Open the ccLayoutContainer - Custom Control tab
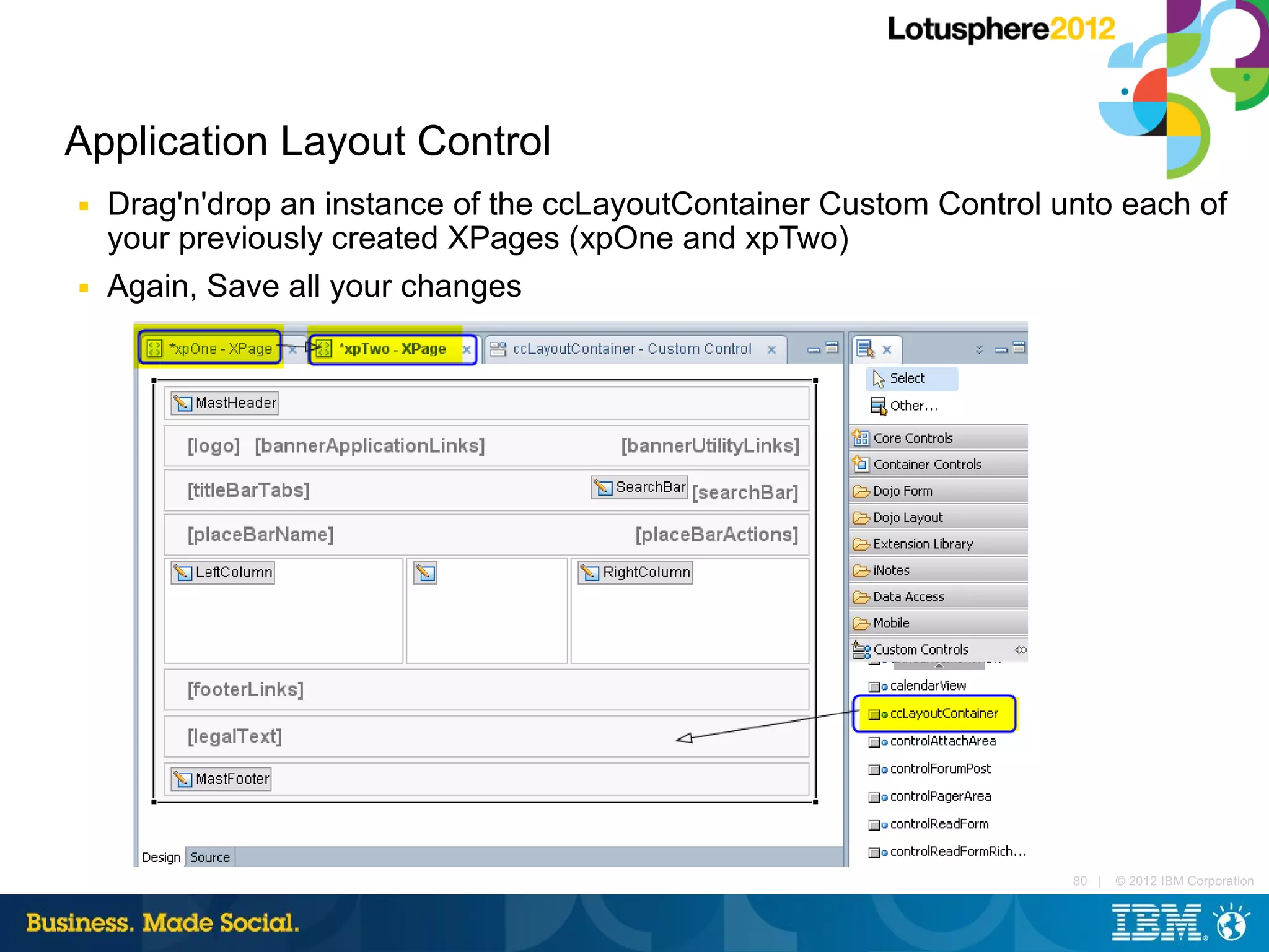 click(x=632, y=349)
